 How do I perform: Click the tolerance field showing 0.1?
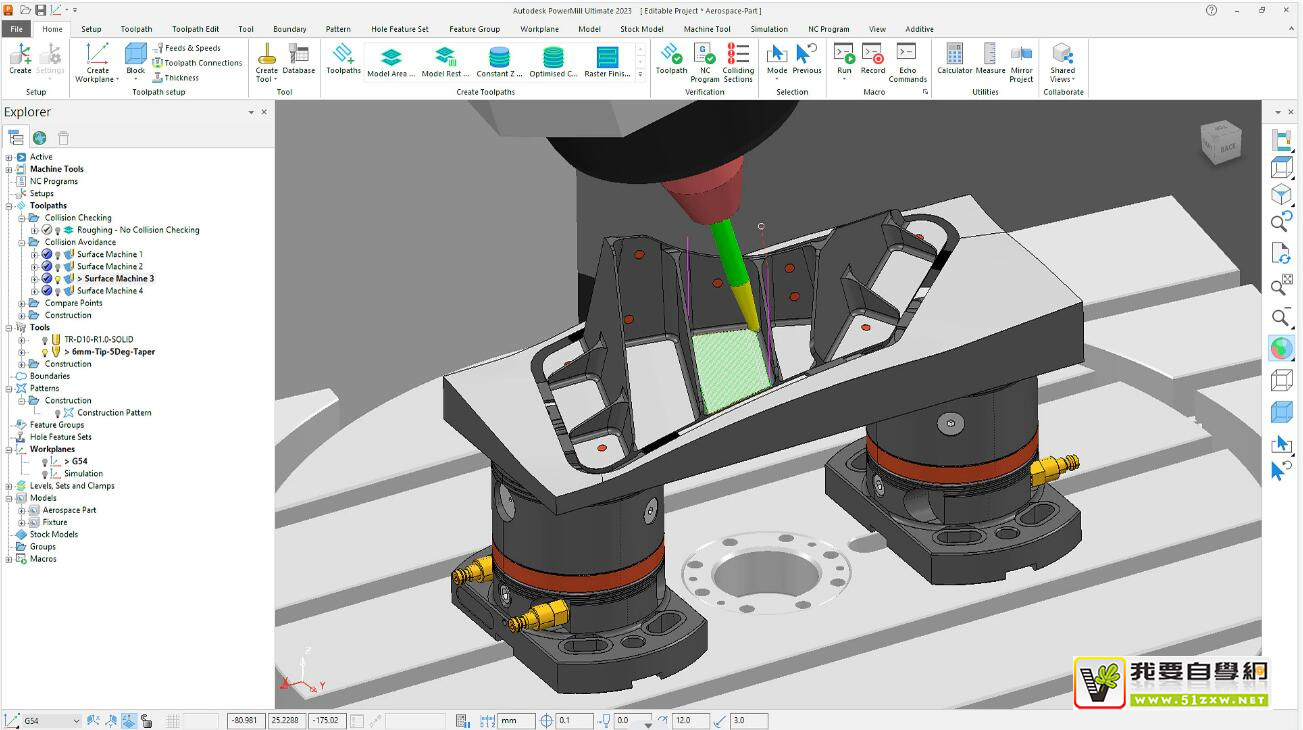(x=575, y=721)
